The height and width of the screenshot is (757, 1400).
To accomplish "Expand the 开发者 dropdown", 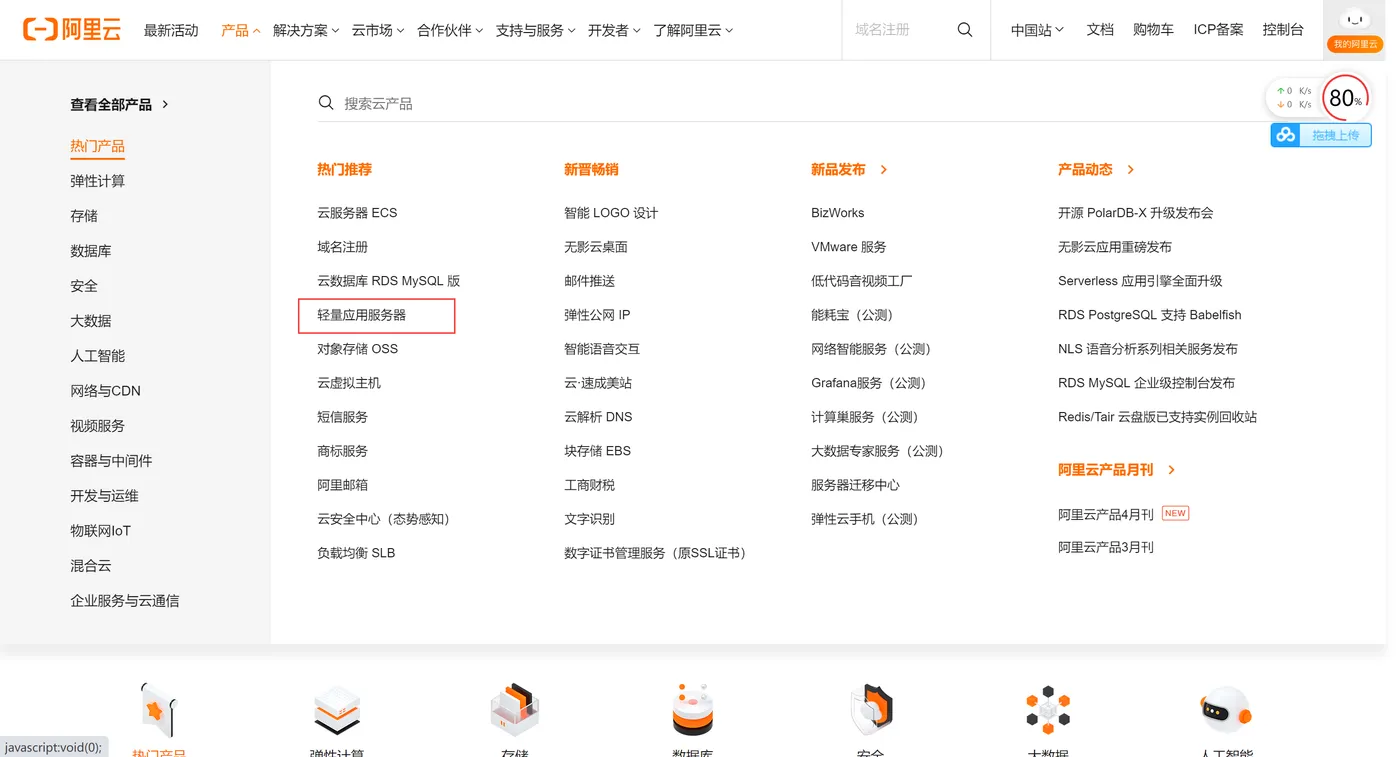I will click(x=614, y=30).
